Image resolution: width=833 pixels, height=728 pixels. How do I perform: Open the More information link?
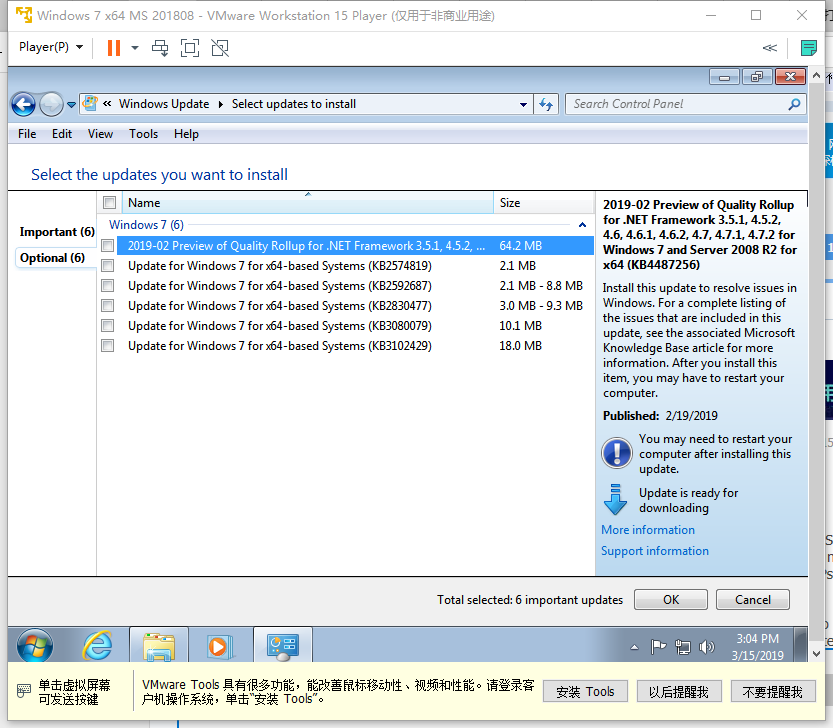coord(648,530)
